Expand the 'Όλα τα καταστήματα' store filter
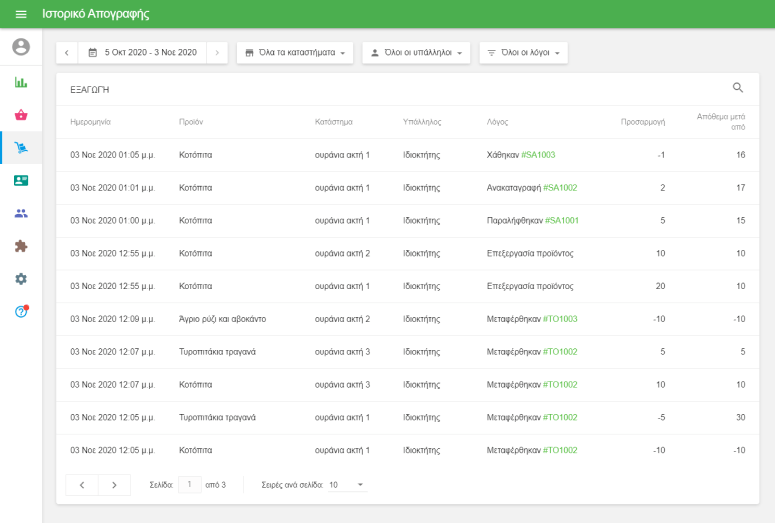Viewport: 775px width, 523px height. 294,52
